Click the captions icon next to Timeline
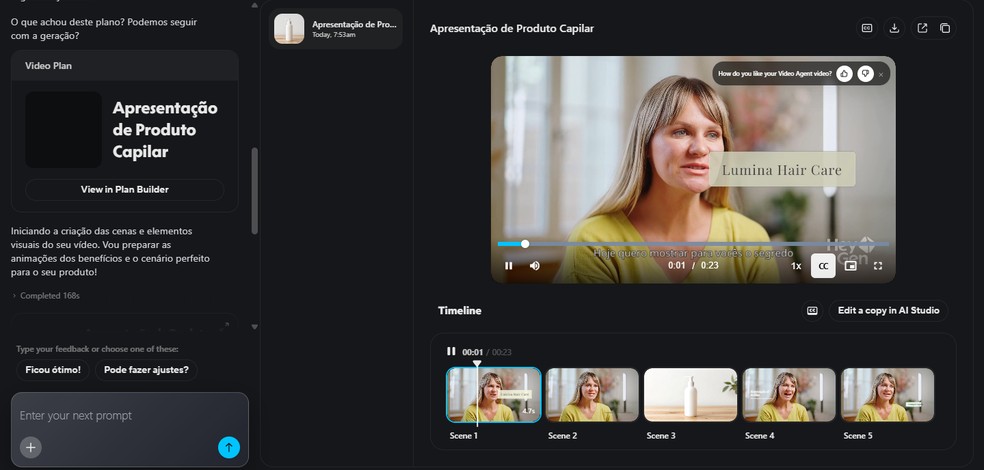 812,311
